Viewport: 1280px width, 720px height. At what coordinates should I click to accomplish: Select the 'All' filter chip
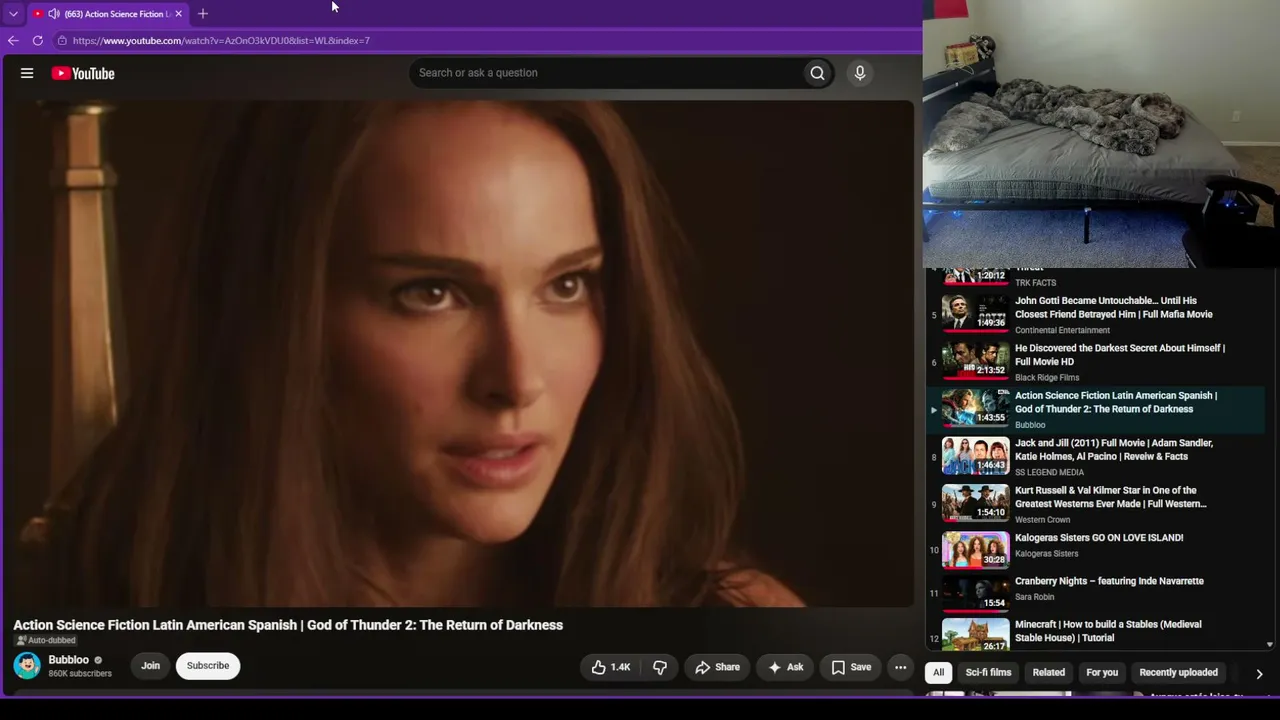point(938,673)
